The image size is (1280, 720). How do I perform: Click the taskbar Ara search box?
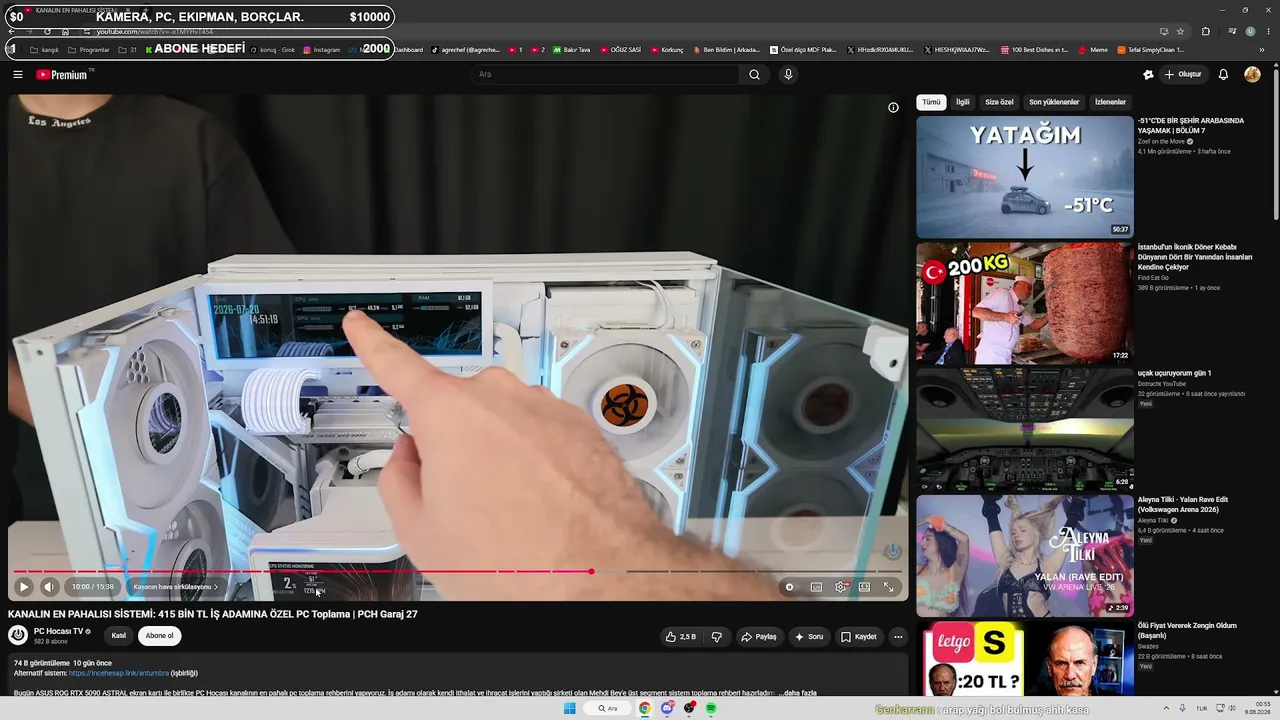608,708
